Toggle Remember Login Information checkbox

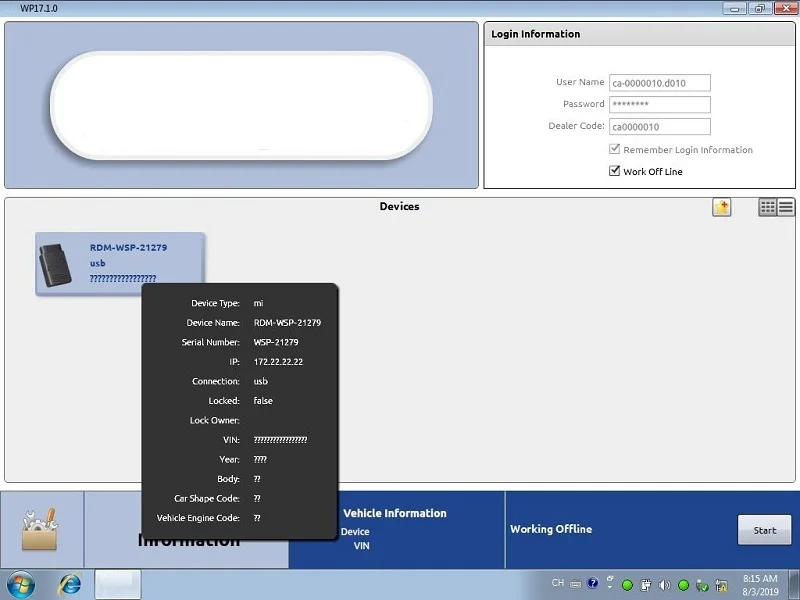point(614,149)
